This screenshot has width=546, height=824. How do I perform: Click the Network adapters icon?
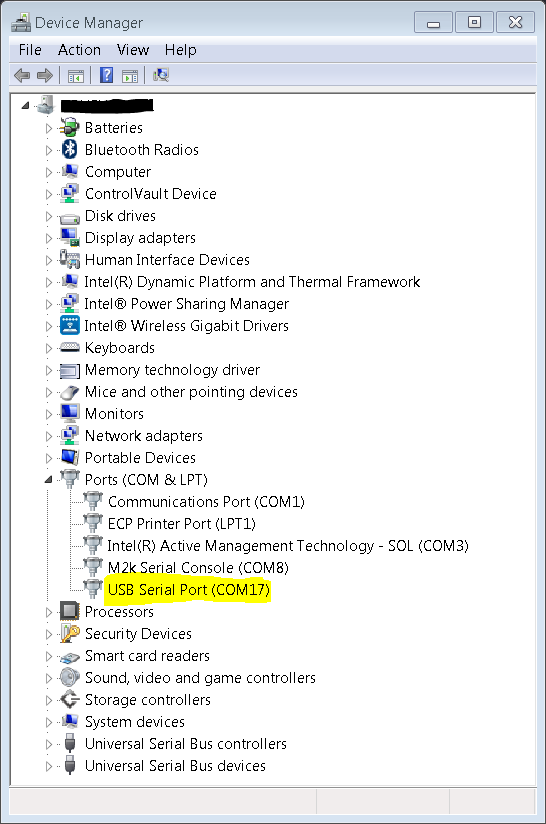(x=69, y=436)
